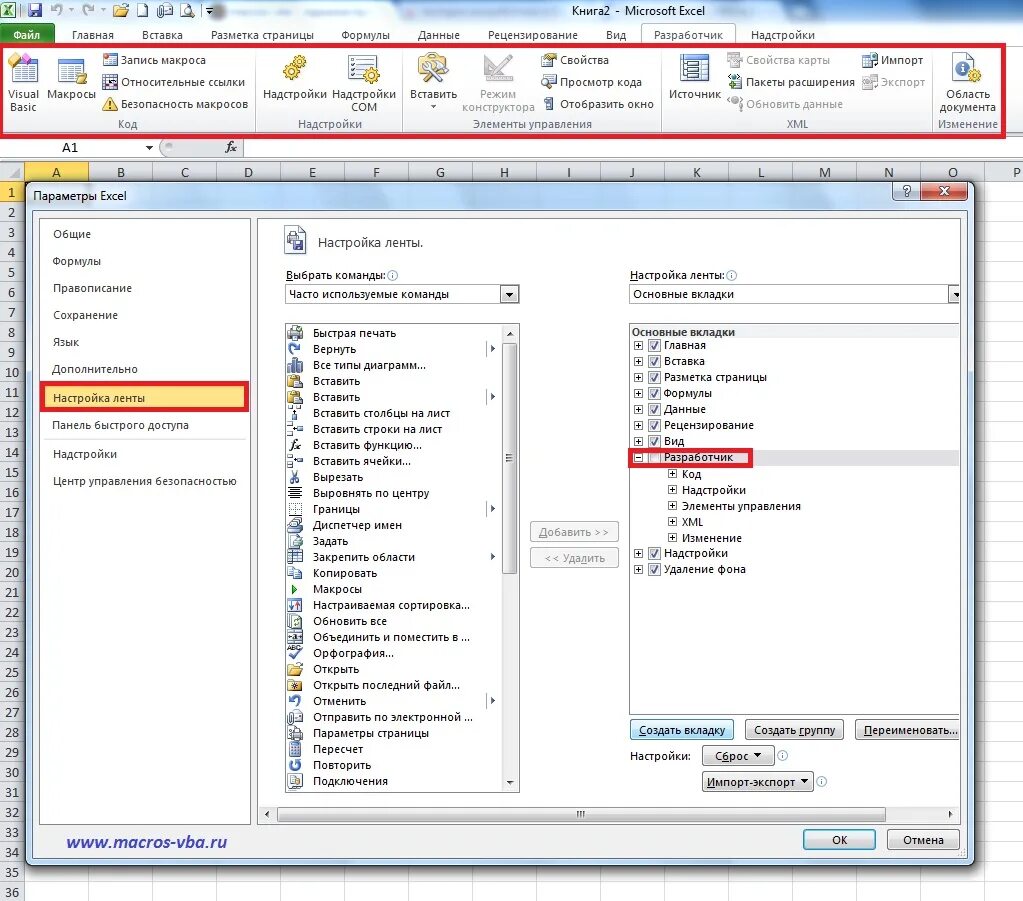Click the Отмена button
1023x901 pixels.
pos(923,840)
